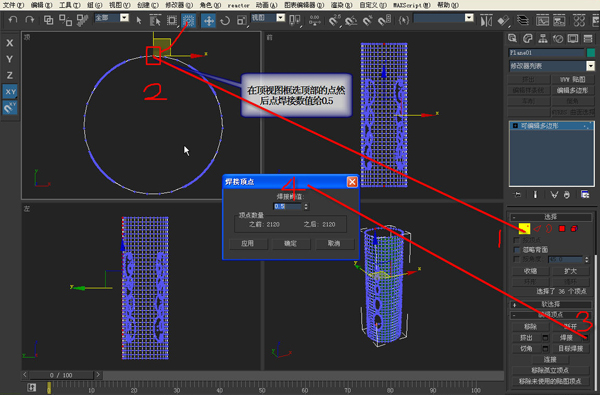Open the 编辑 menu
Image resolution: width=600 pixels, height=395 pixels.
pyautogui.click(x=41, y=5)
